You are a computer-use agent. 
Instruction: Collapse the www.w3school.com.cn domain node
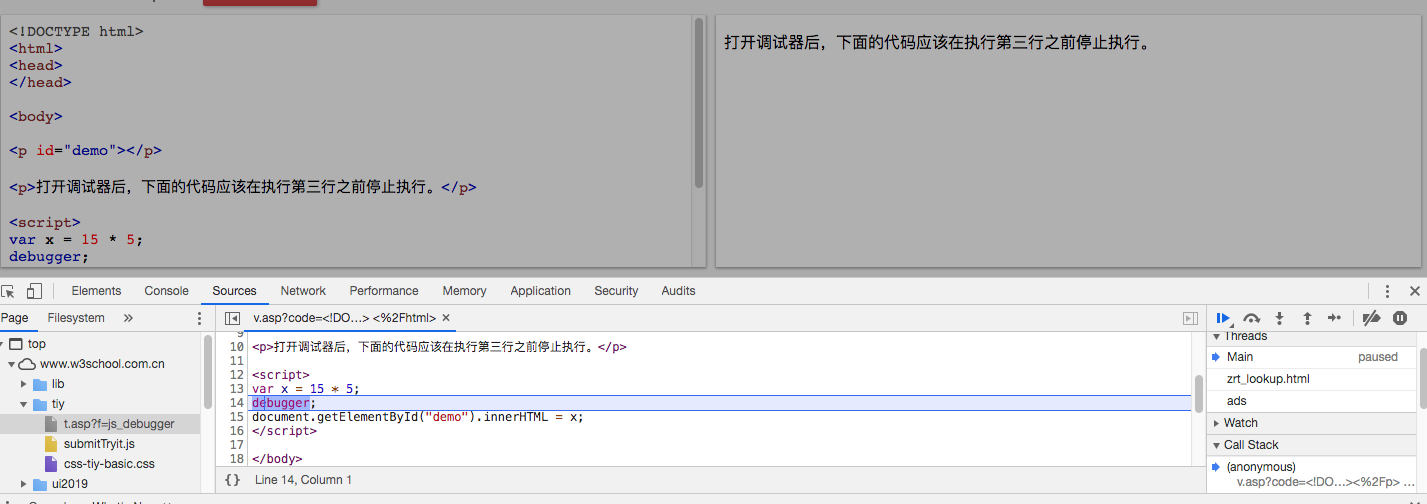tap(11, 364)
